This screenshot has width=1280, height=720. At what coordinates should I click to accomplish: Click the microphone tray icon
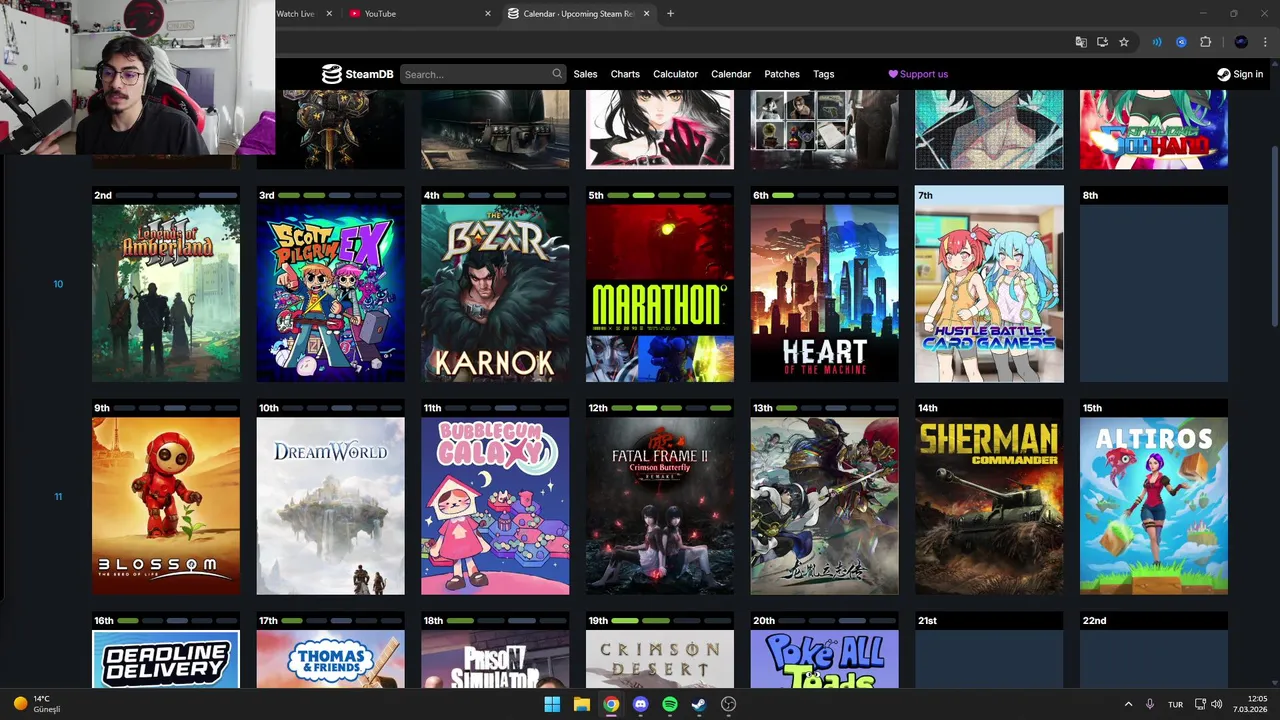[1150, 704]
